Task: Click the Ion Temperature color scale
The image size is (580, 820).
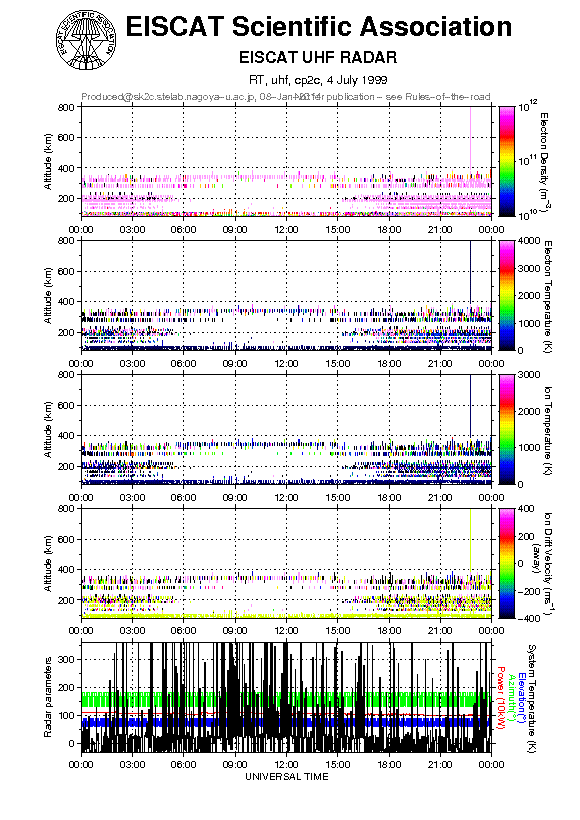Action: 506,429
